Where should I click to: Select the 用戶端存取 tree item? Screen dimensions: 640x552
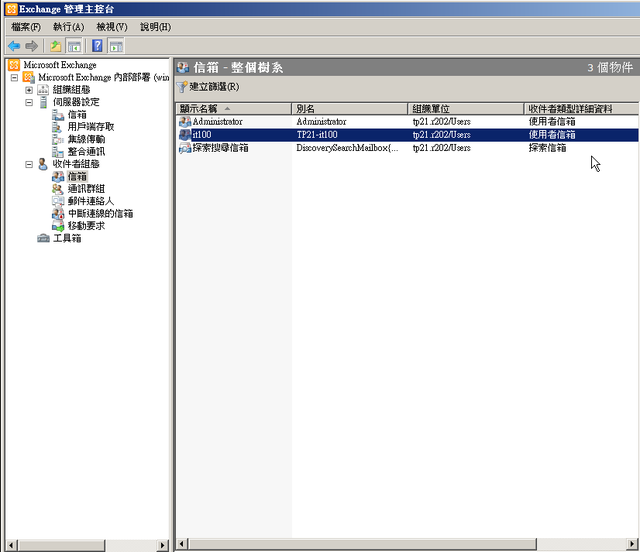(x=91, y=127)
